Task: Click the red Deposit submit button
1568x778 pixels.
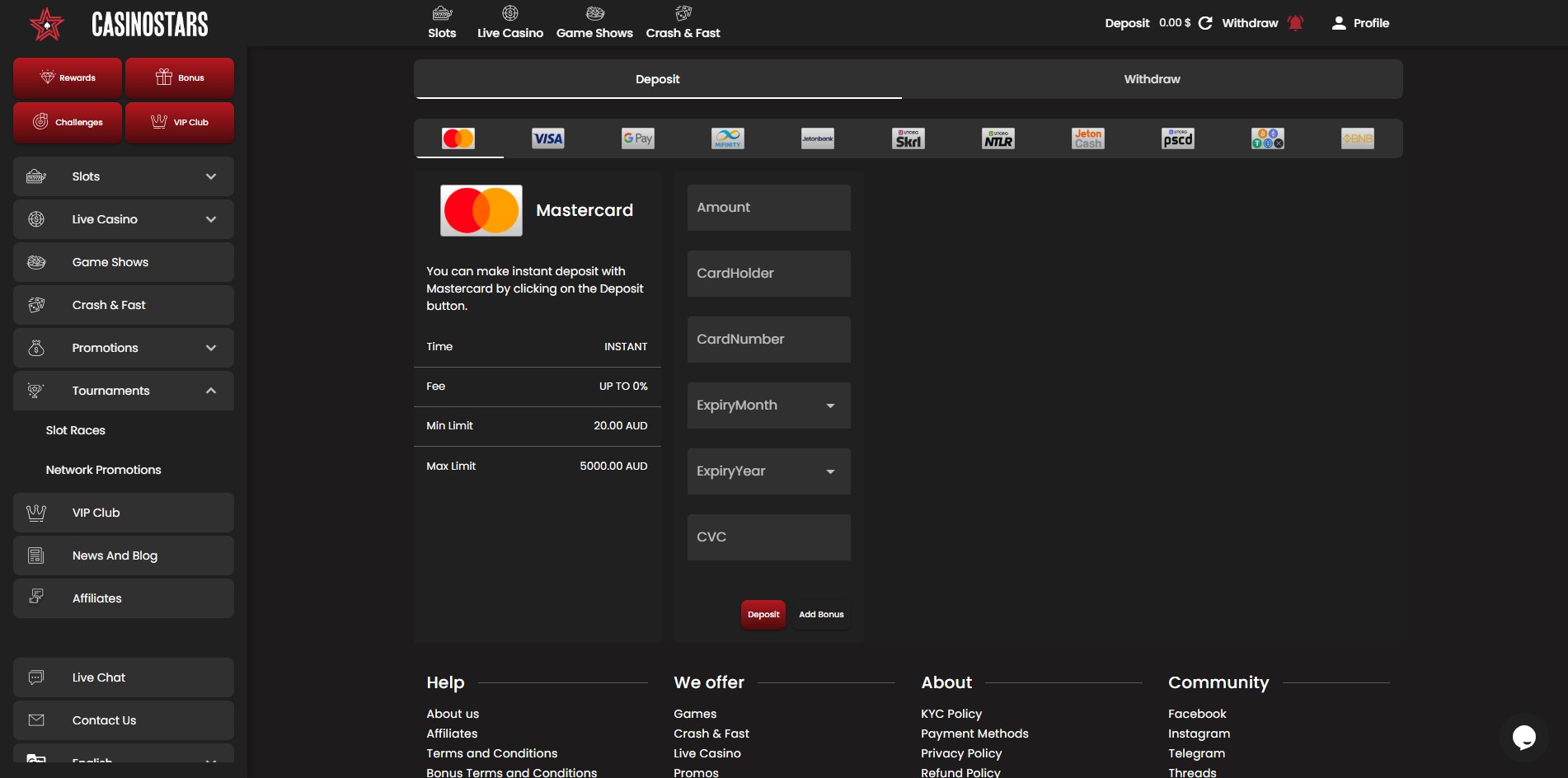Action: 763,615
